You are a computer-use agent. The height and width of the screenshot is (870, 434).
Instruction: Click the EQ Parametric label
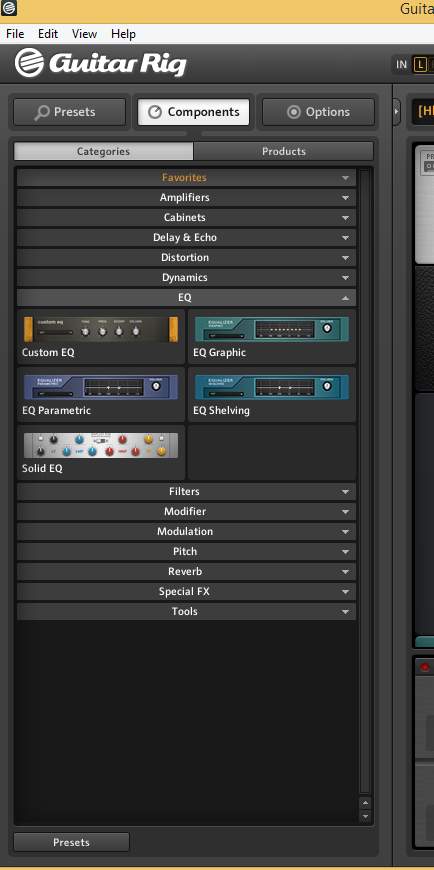pyautogui.click(x=57, y=411)
